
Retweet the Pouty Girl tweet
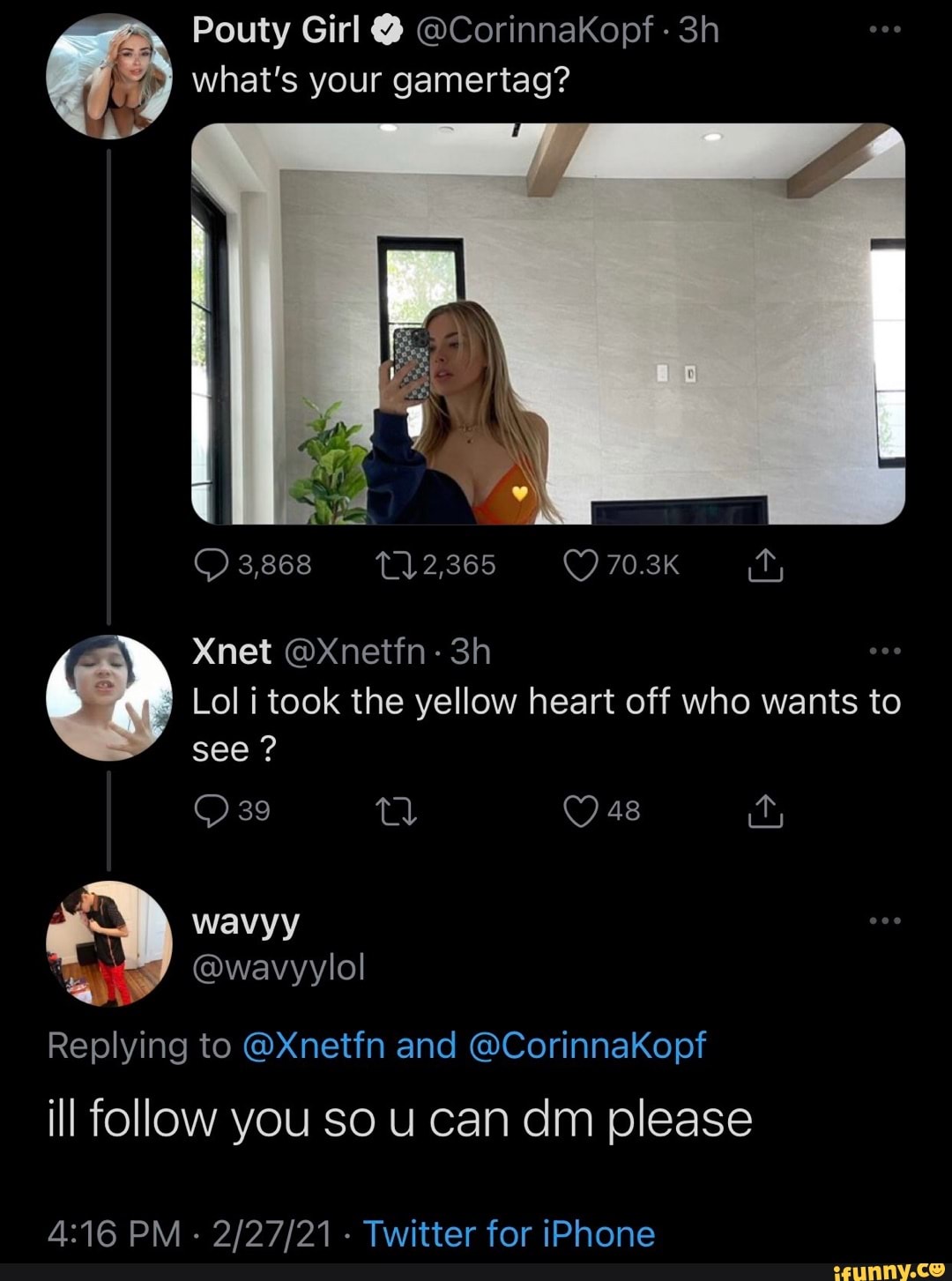[x=394, y=565]
